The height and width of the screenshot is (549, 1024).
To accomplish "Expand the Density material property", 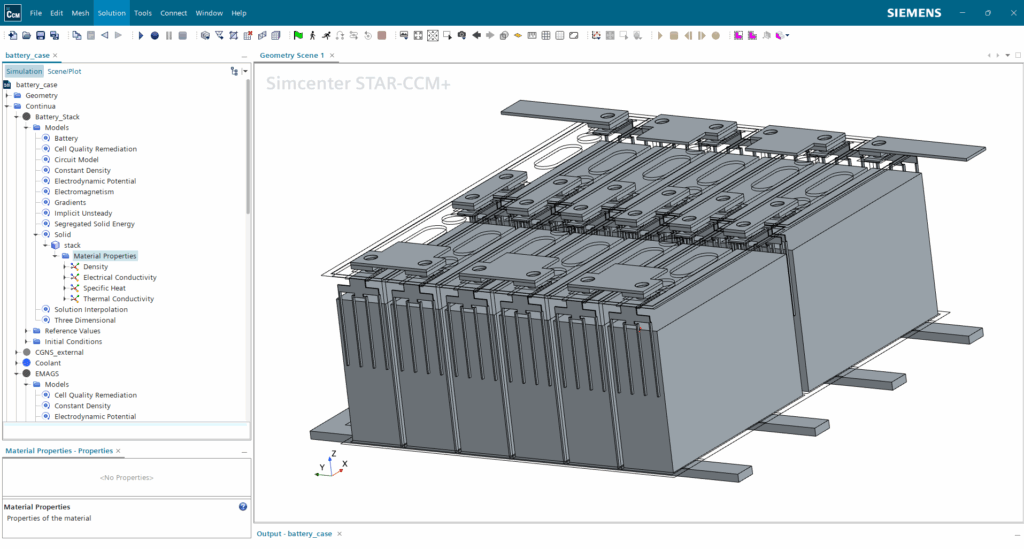I will [x=65, y=267].
